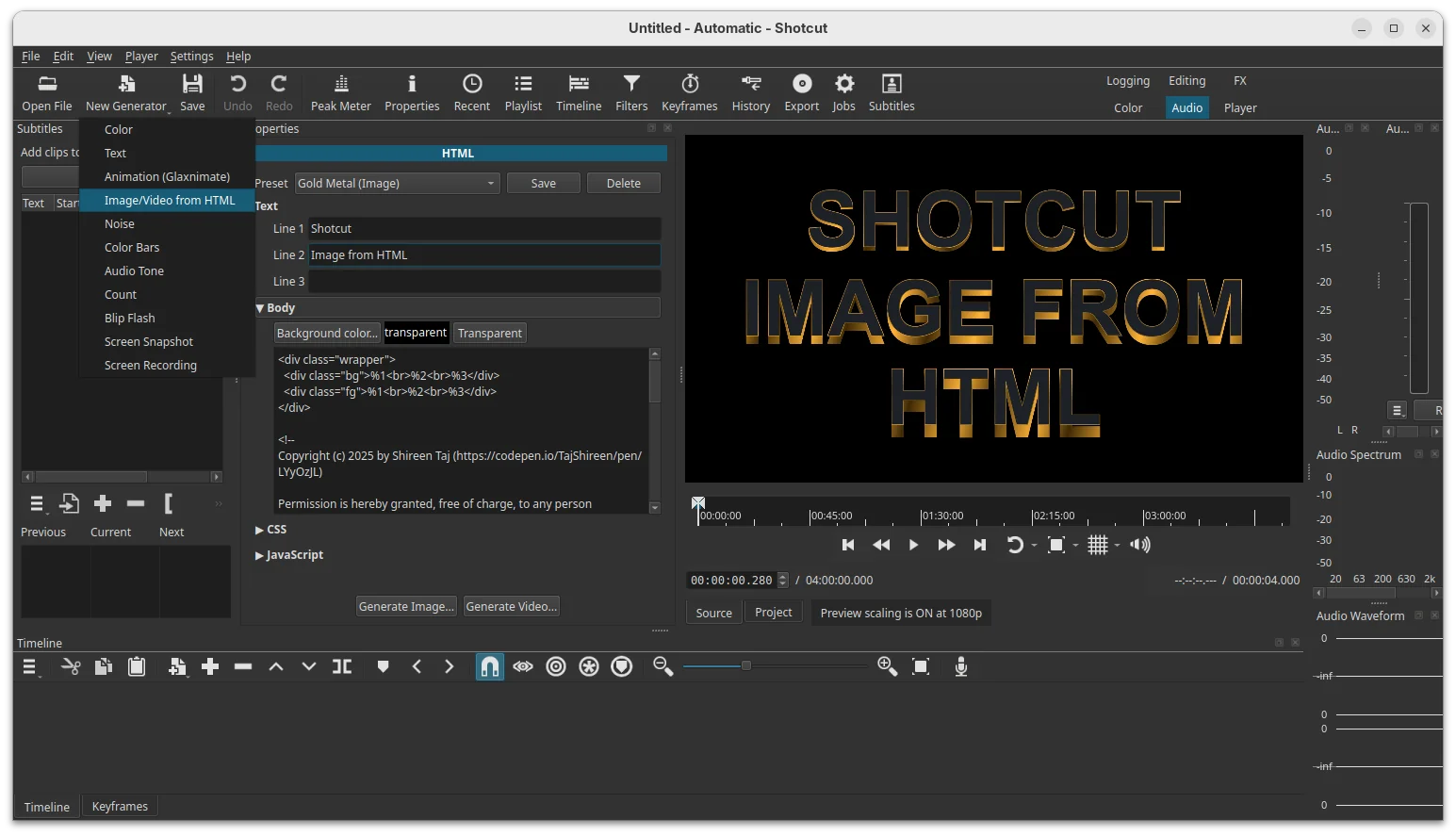This screenshot has height=836, width=1456.
Task: Open the Filters panel
Action: pos(631,93)
